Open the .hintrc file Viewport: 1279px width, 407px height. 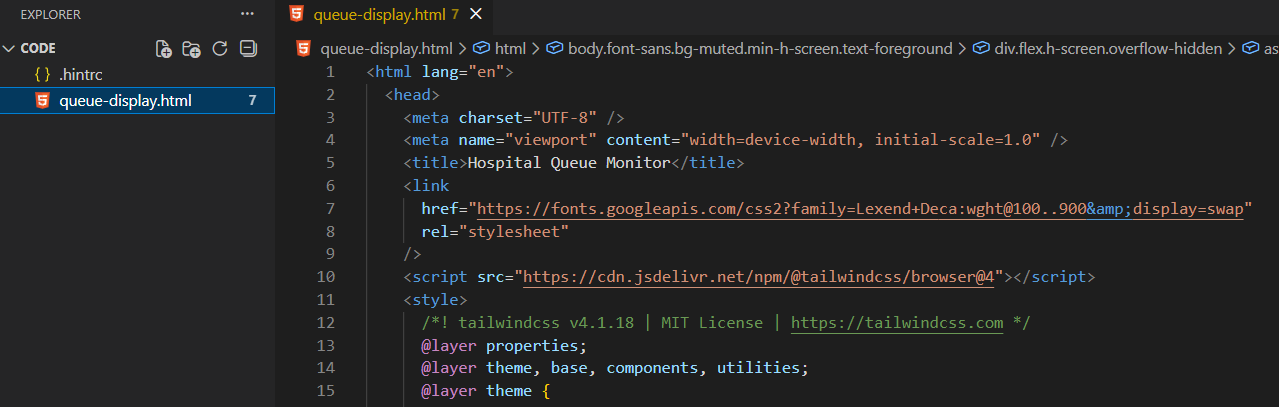click(81, 74)
